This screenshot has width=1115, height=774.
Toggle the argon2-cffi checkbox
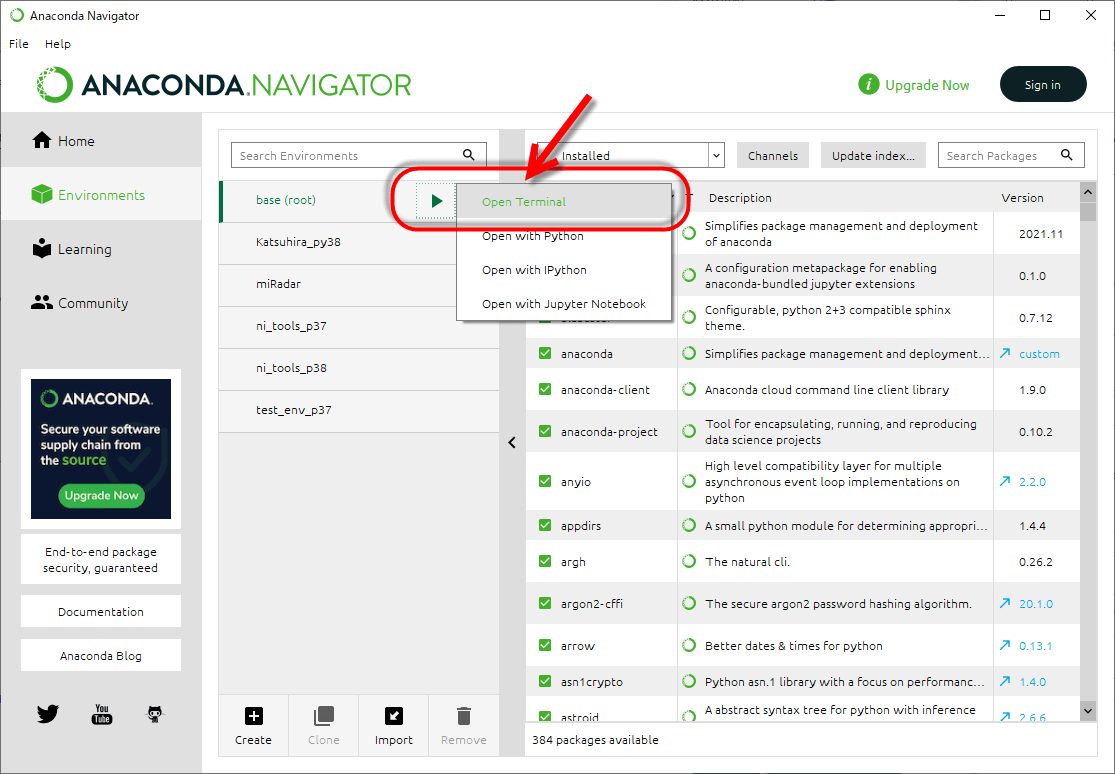[x=545, y=603]
